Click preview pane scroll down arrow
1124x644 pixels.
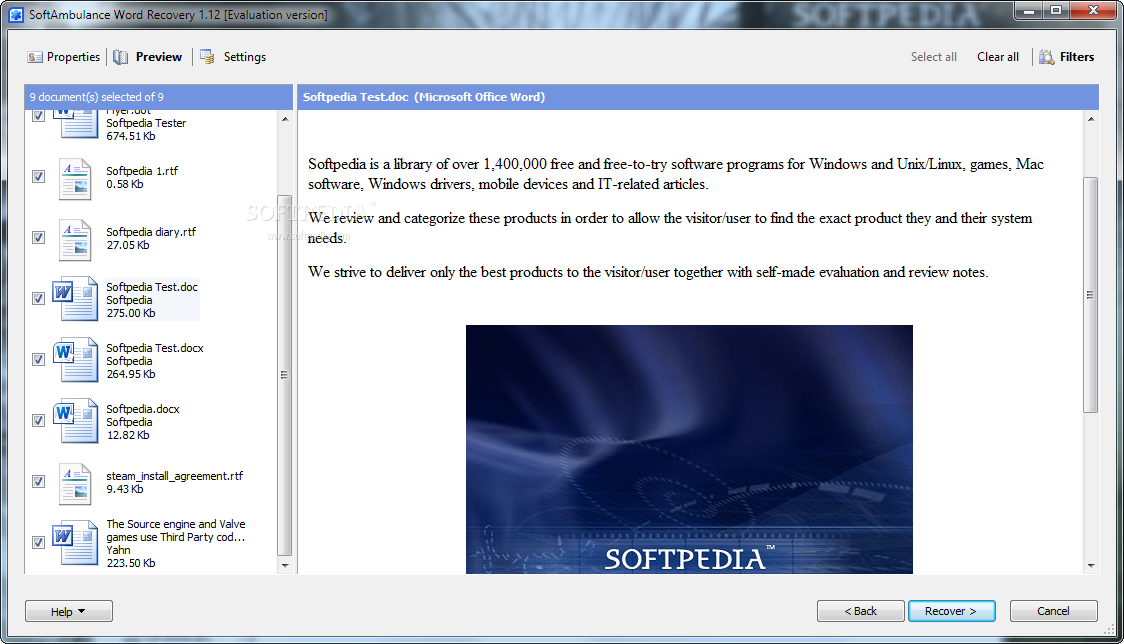1091,565
